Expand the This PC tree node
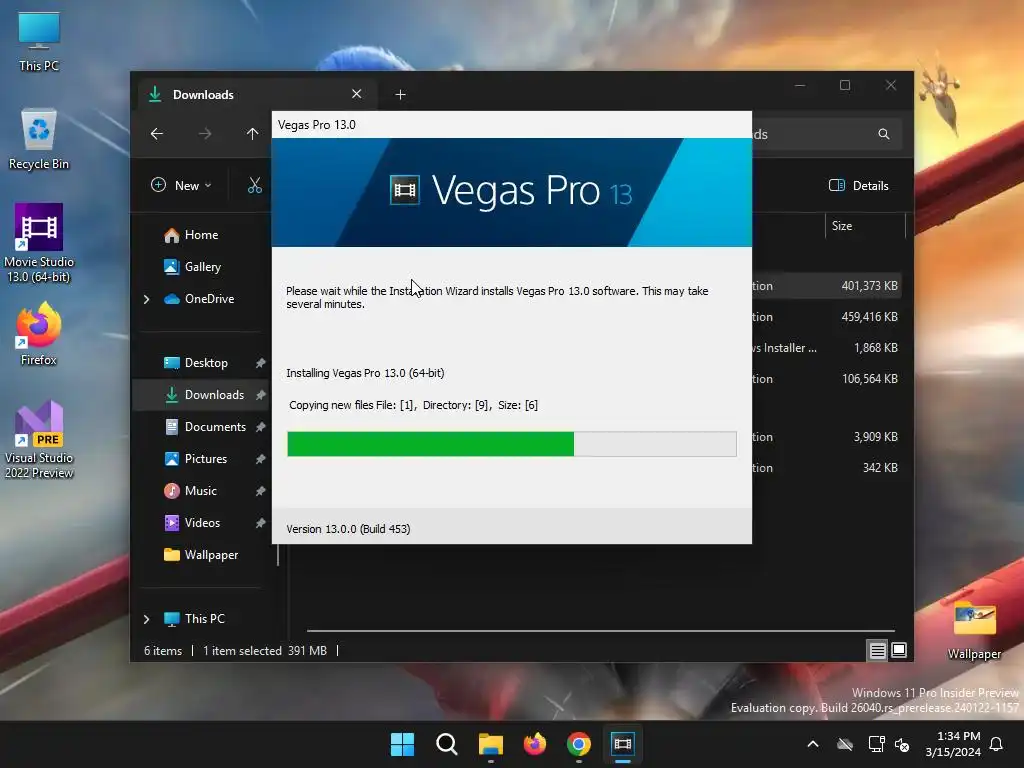Viewport: 1024px width, 768px height. [x=146, y=619]
